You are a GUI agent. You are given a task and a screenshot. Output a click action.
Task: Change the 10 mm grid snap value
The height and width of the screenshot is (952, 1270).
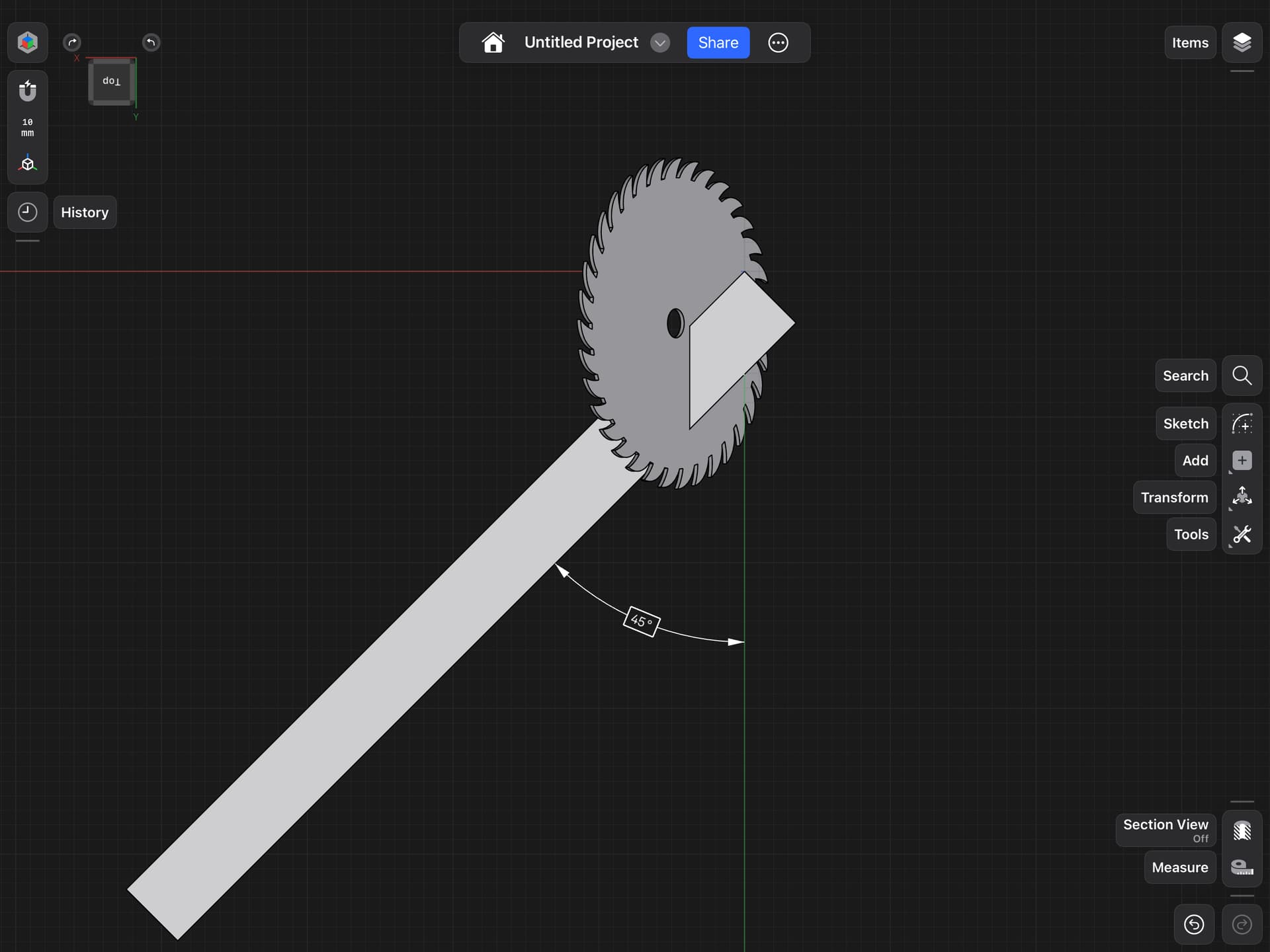pyautogui.click(x=27, y=128)
